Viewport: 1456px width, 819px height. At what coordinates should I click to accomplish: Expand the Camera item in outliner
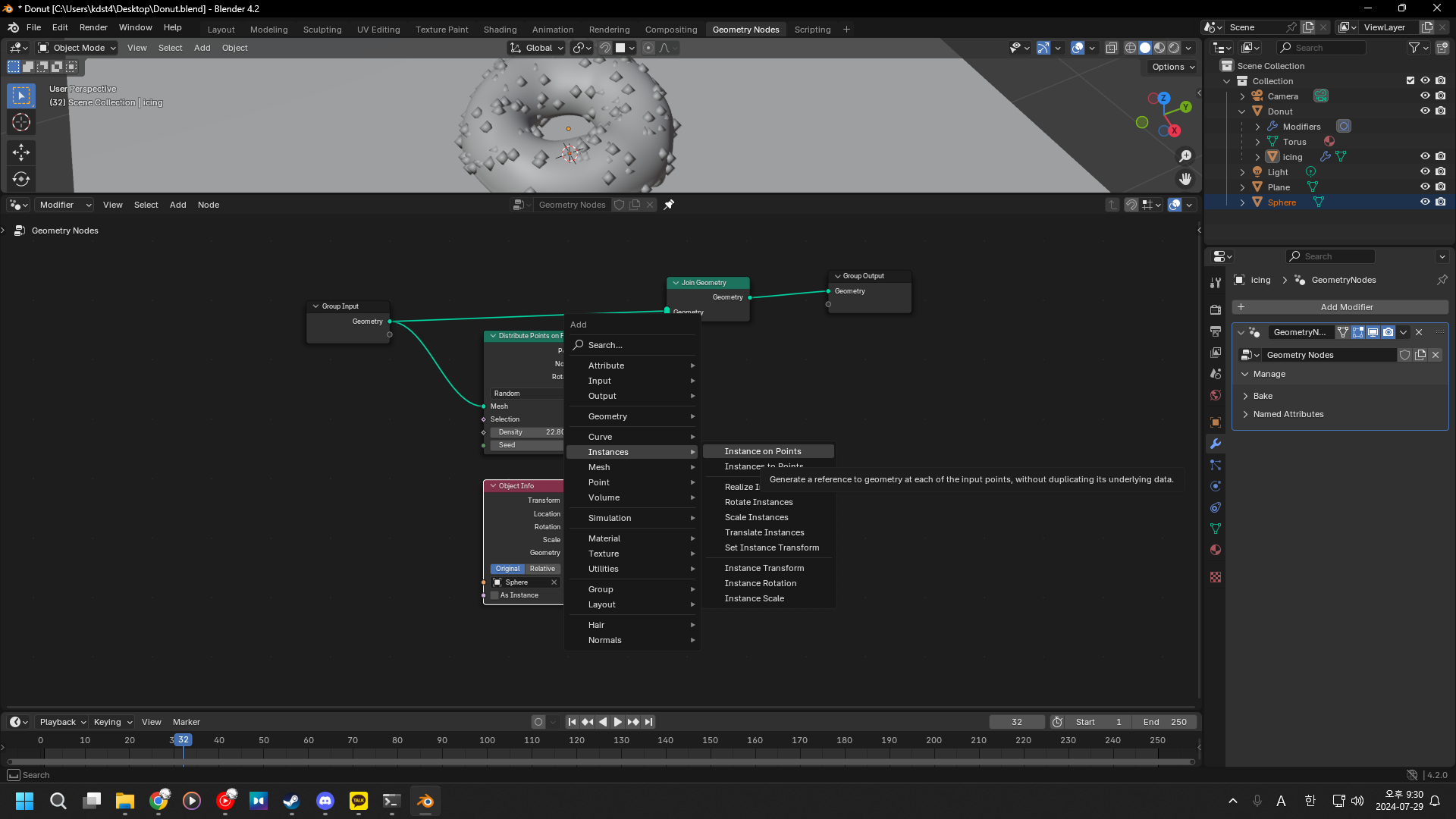pos(1242,96)
